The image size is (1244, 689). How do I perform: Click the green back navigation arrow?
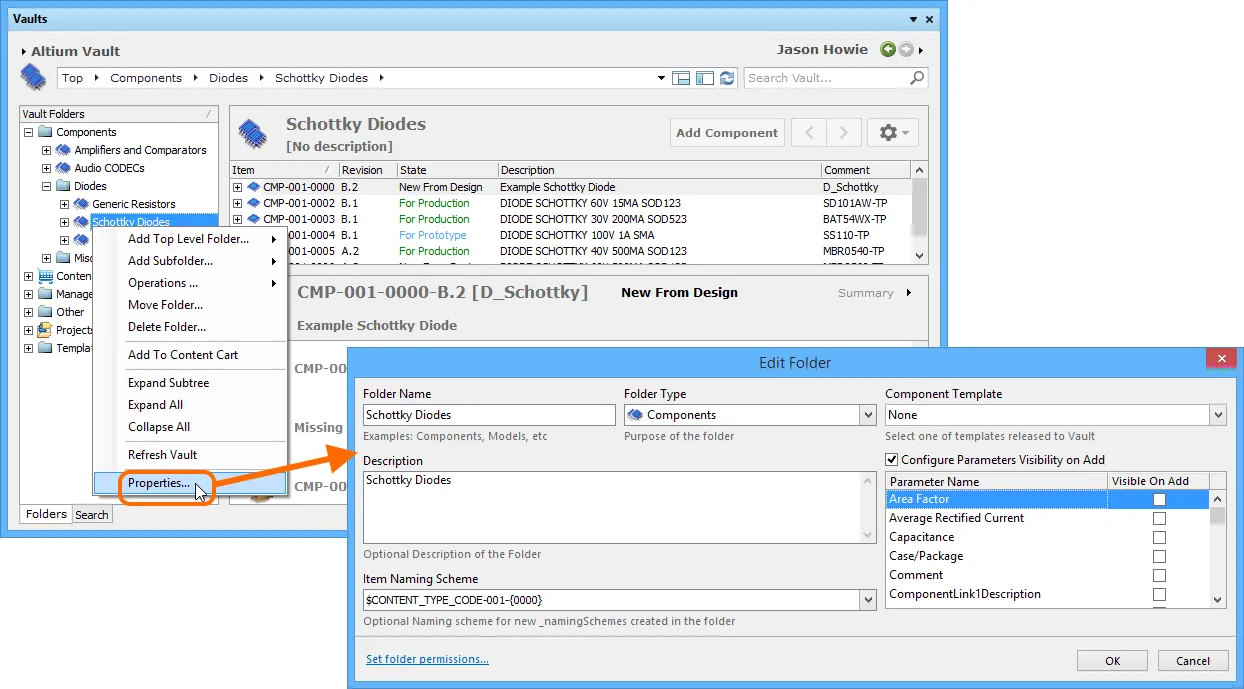tap(888, 50)
